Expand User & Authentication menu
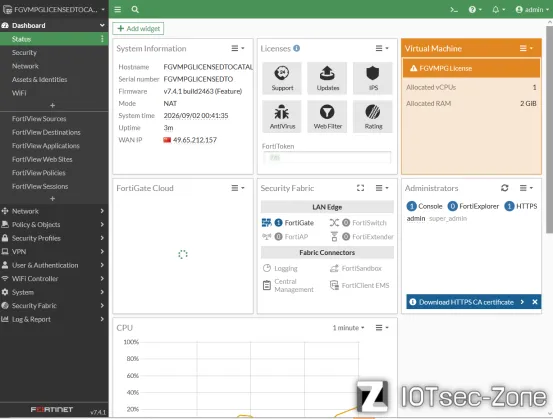Image resolution: width=554 pixels, height=420 pixels. [x=54, y=265]
